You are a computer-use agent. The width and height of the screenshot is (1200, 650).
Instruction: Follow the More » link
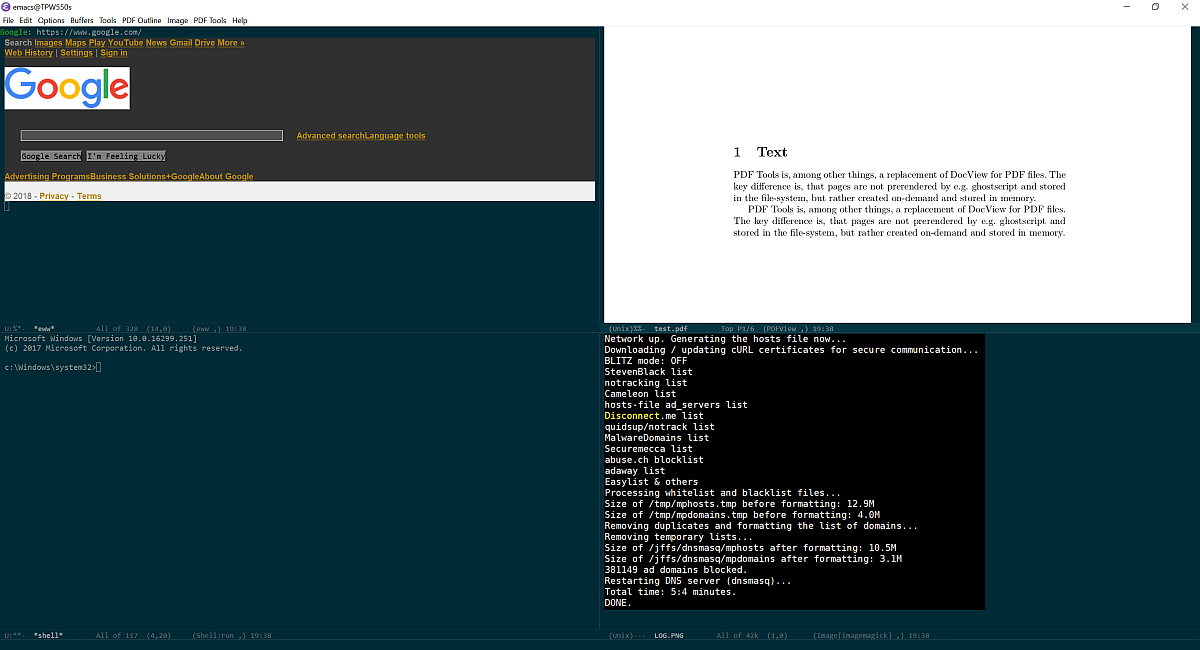click(231, 43)
